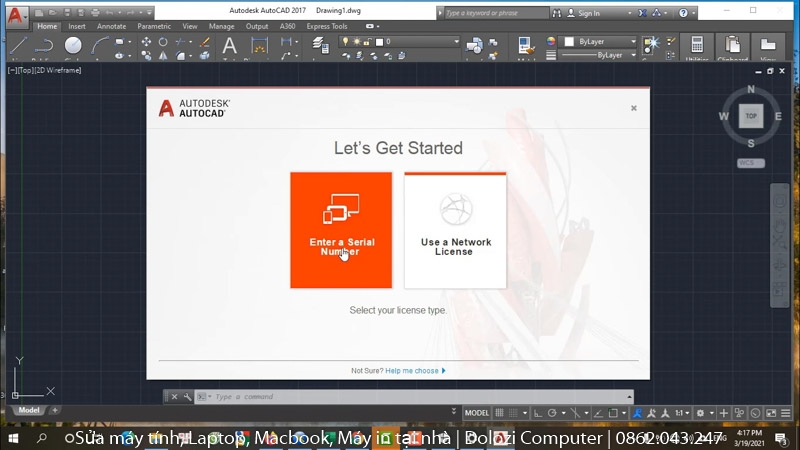
Task: Switch to the Parametric ribbon tab
Action: click(154, 27)
